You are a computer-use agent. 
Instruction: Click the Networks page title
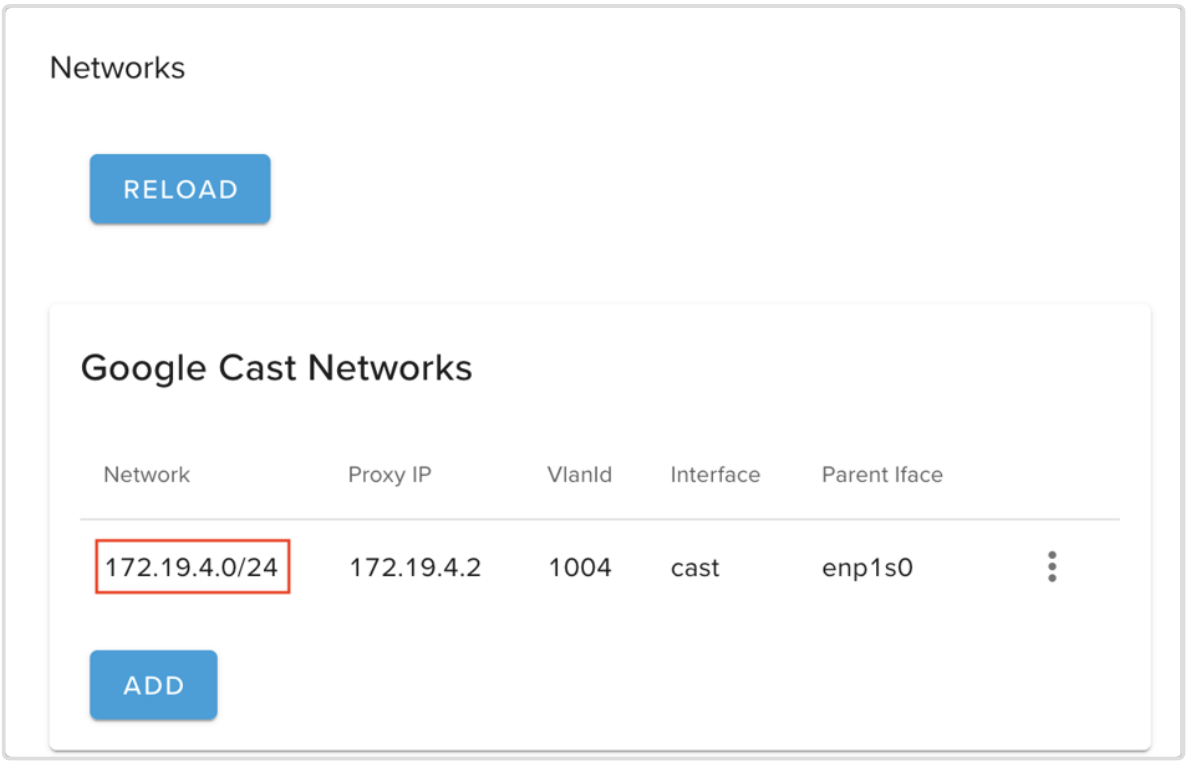[117, 68]
